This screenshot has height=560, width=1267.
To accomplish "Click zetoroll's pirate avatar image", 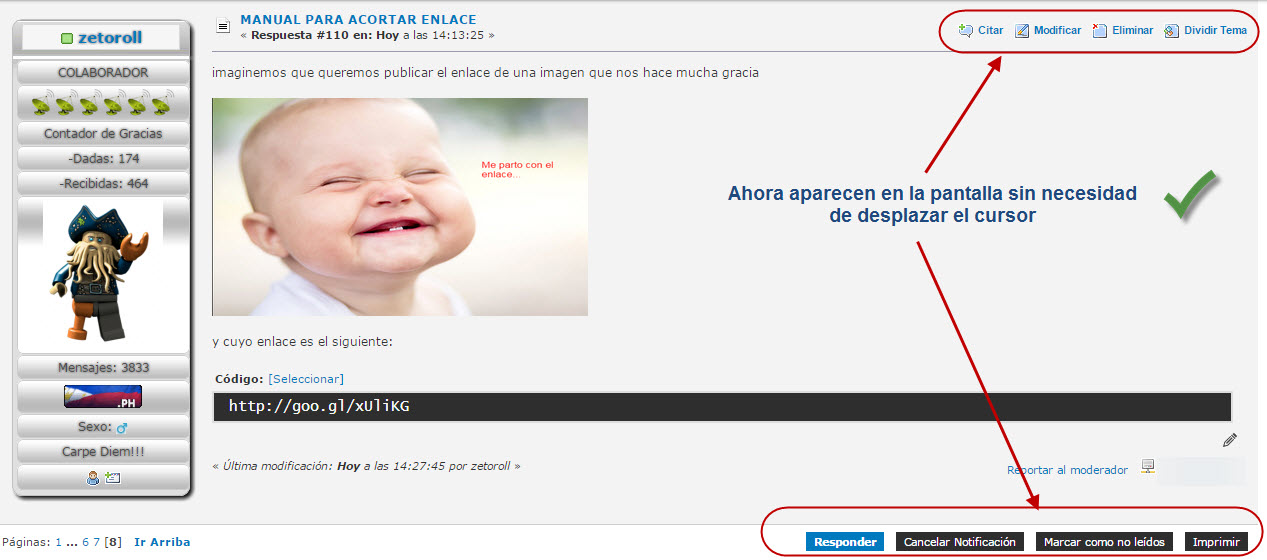I will point(101,273).
